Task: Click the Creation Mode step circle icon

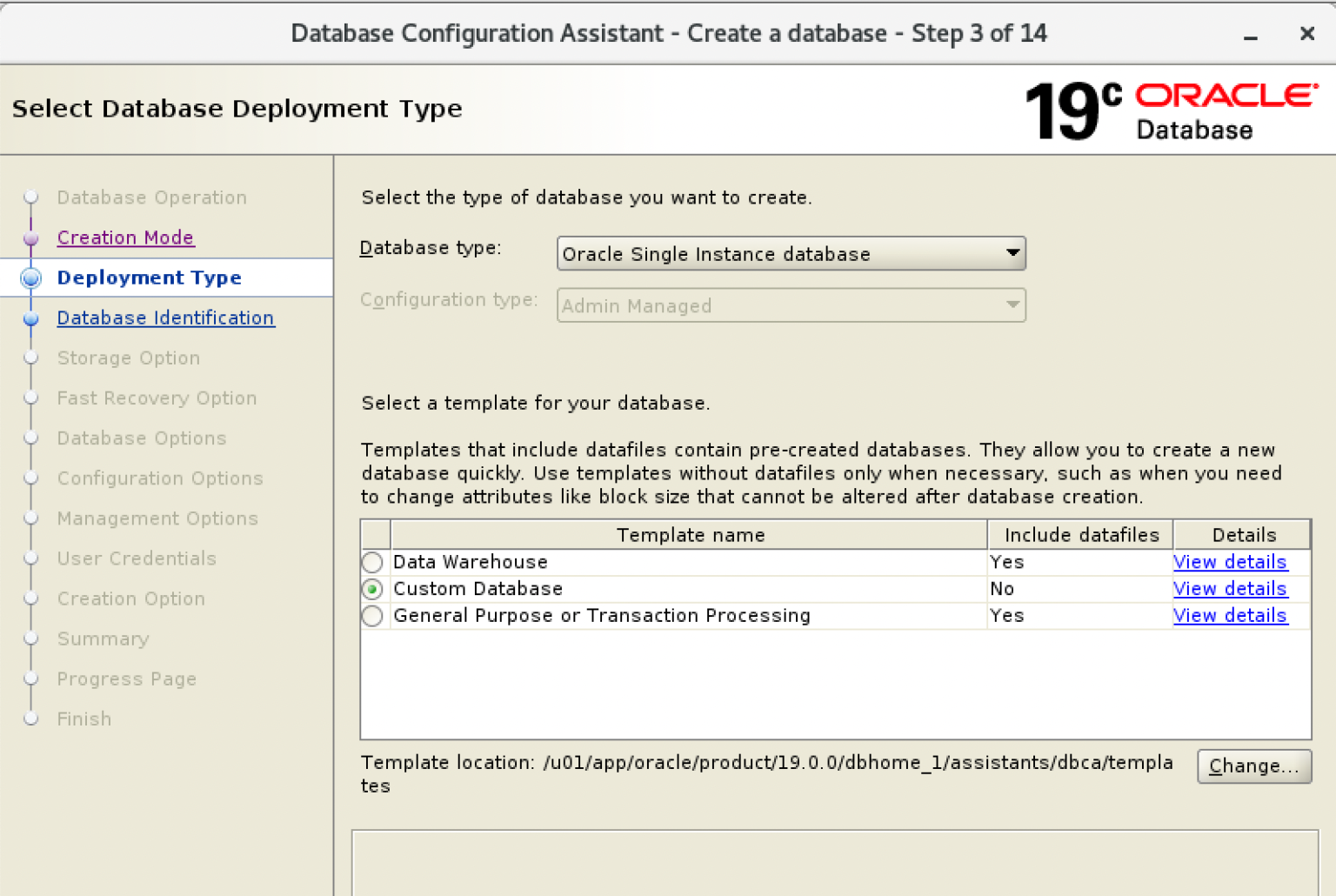Action: pos(31,237)
